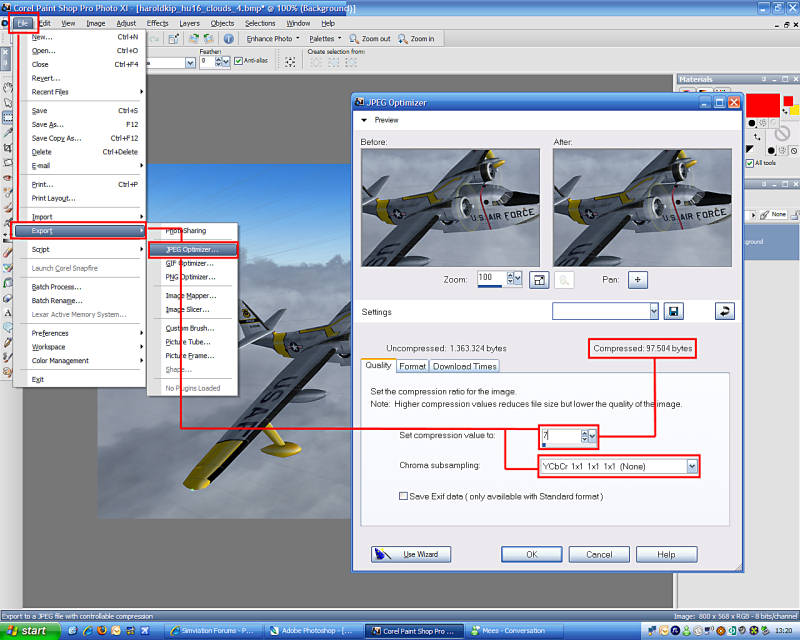The height and width of the screenshot is (640, 800).
Task: Switch to the Download Times tab
Action: (465, 366)
